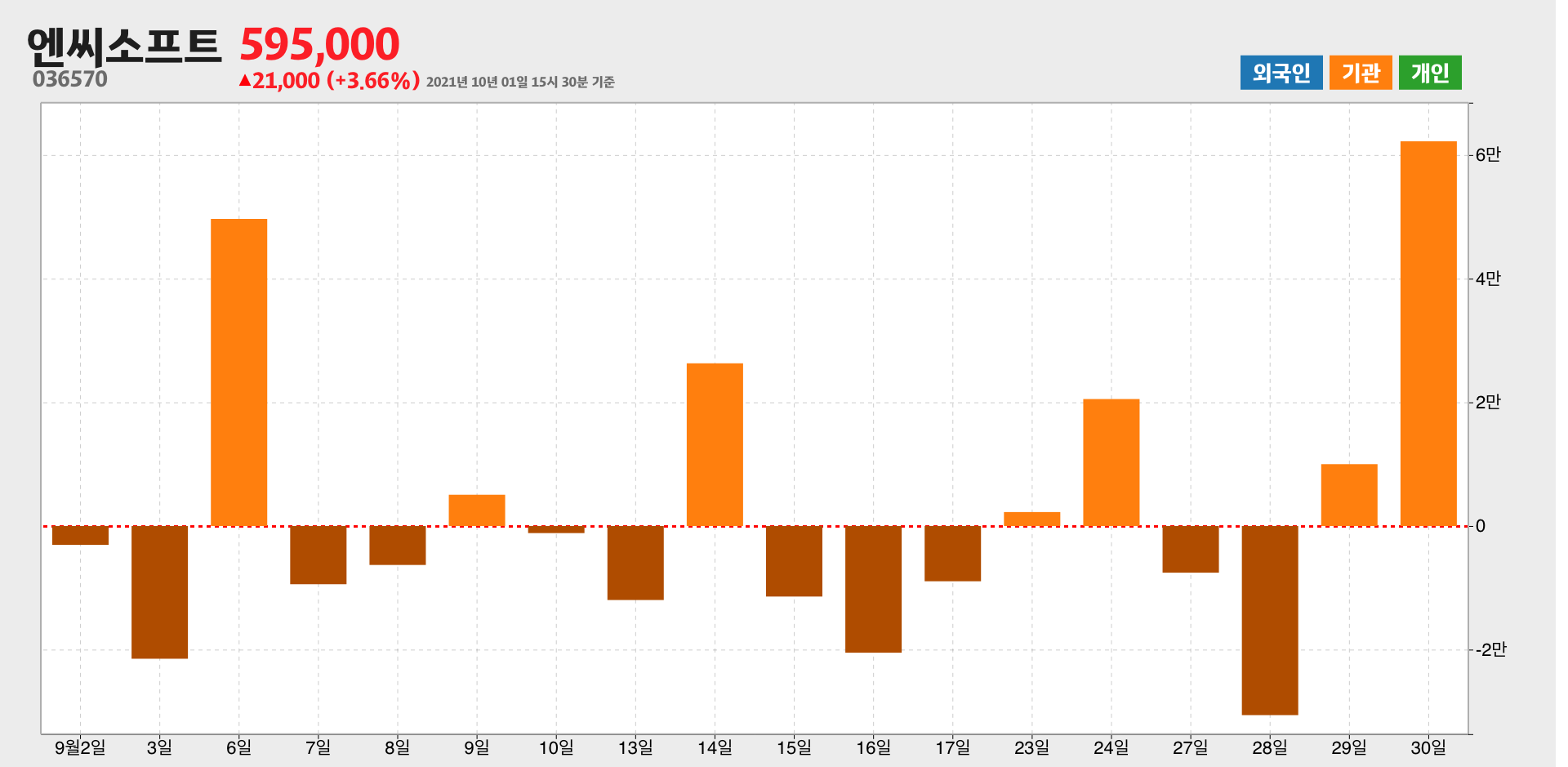Click the y-axis label 6만

(x=1488, y=154)
